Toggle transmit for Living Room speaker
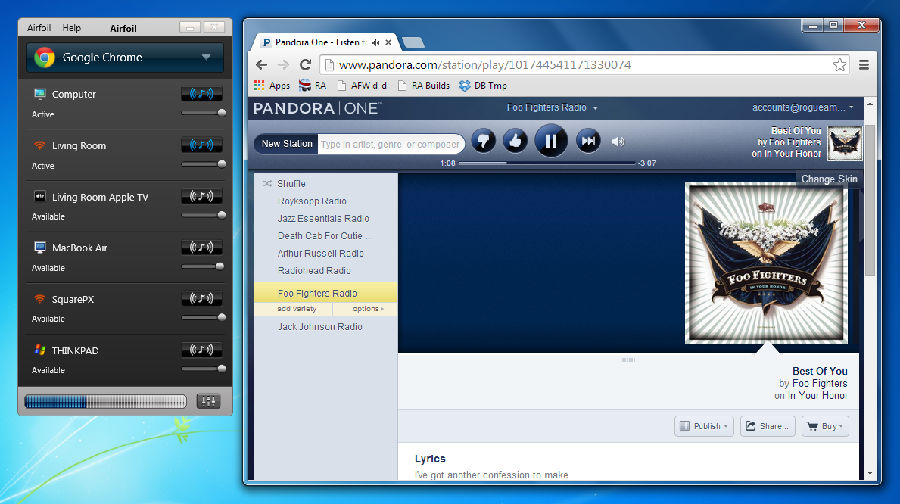This screenshot has width=900, height=504. (201, 145)
